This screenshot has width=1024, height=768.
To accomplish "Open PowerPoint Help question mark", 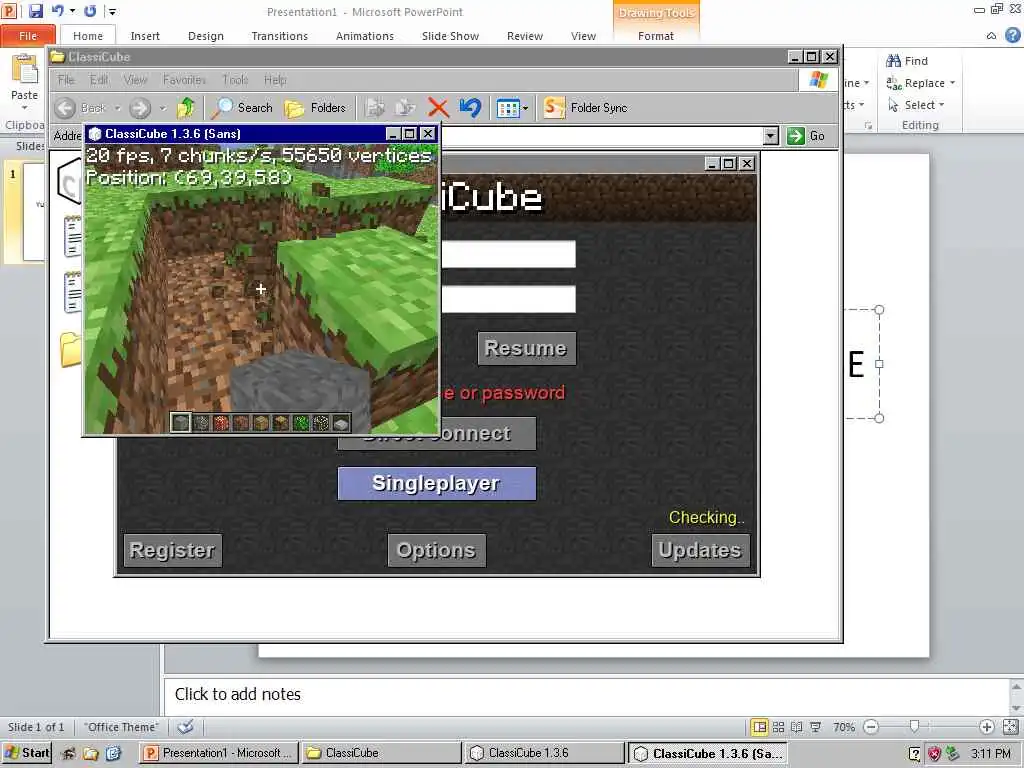I will [x=1012, y=35].
